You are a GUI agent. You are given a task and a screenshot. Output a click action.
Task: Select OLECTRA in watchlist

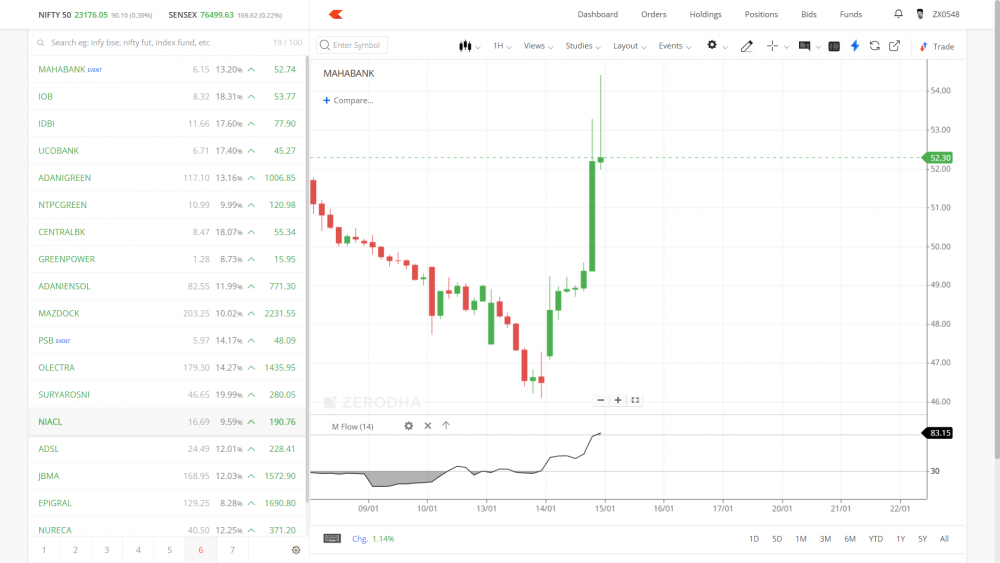click(x=167, y=367)
